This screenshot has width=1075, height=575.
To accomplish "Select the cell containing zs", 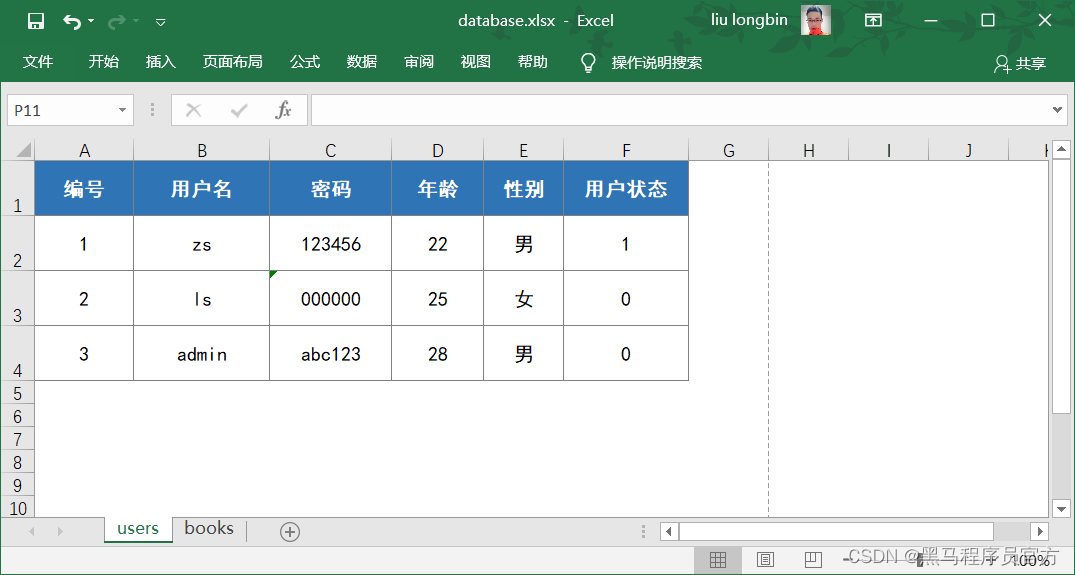I will (x=202, y=243).
